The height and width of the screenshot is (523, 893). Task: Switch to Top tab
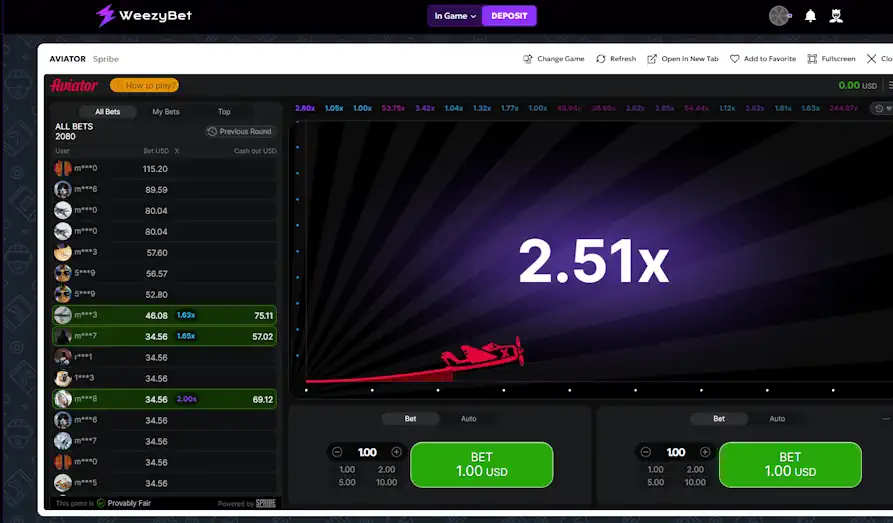(224, 112)
